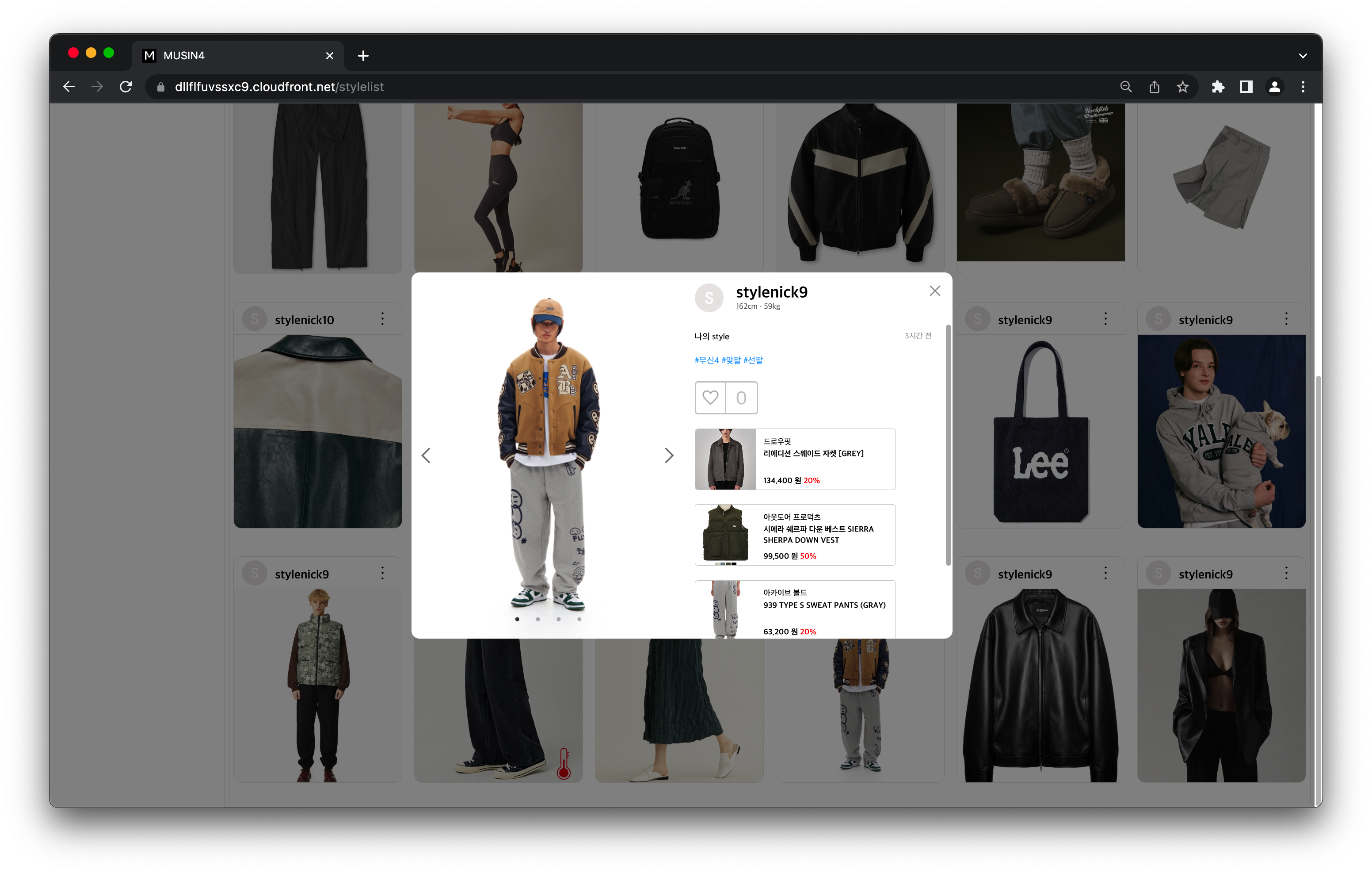Select the olive color swatch under the SIERRA vest

pos(728,564)
